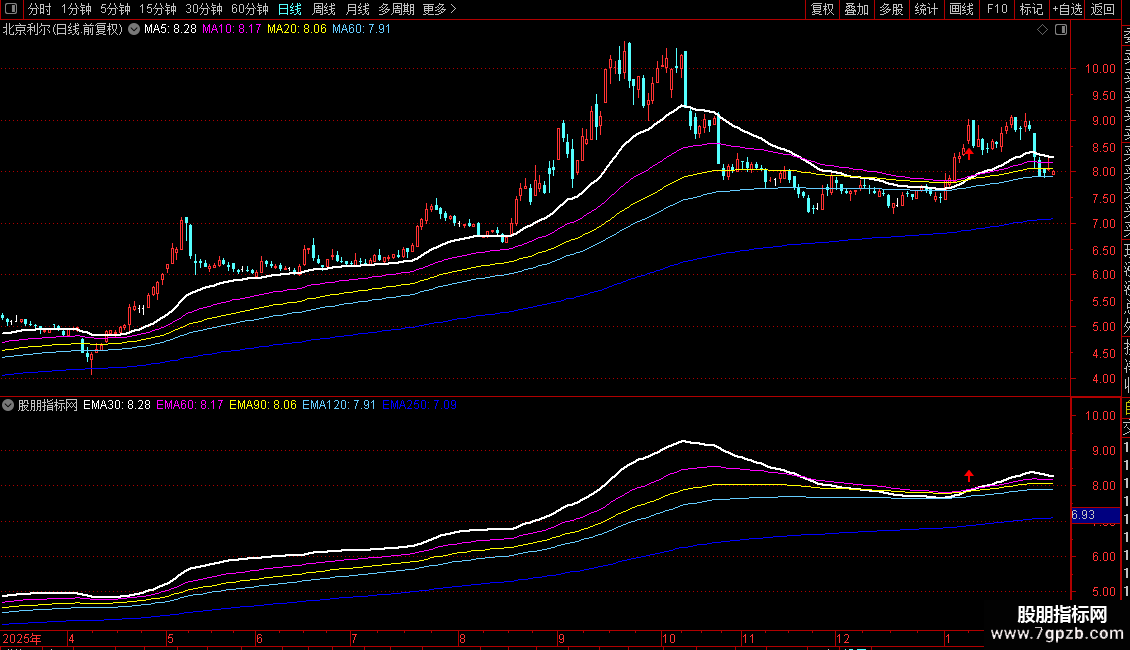Viewport: 1130px width, 650px height.
Task: Add stock via +自选 button
Action: point(1067,9)
